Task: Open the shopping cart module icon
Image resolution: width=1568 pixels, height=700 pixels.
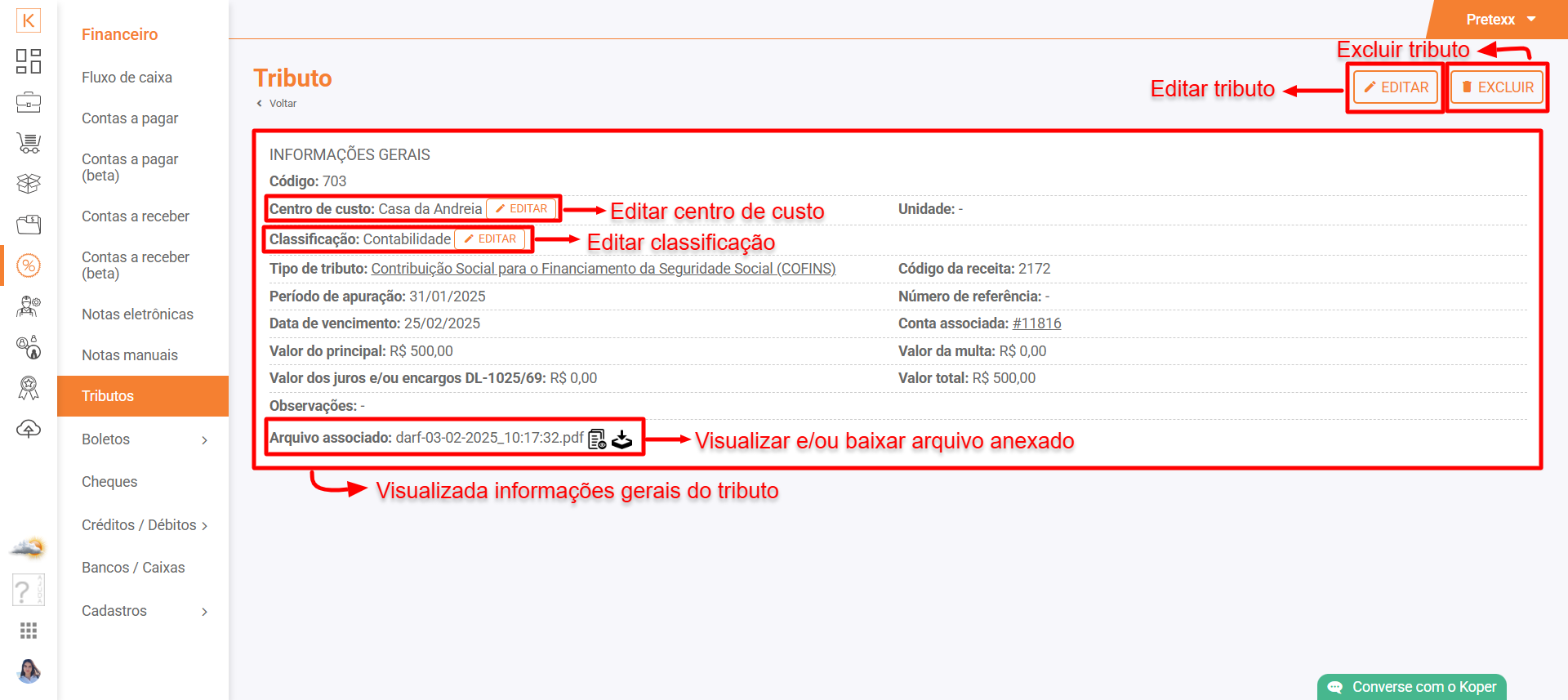Action: (x=29, y=143)
